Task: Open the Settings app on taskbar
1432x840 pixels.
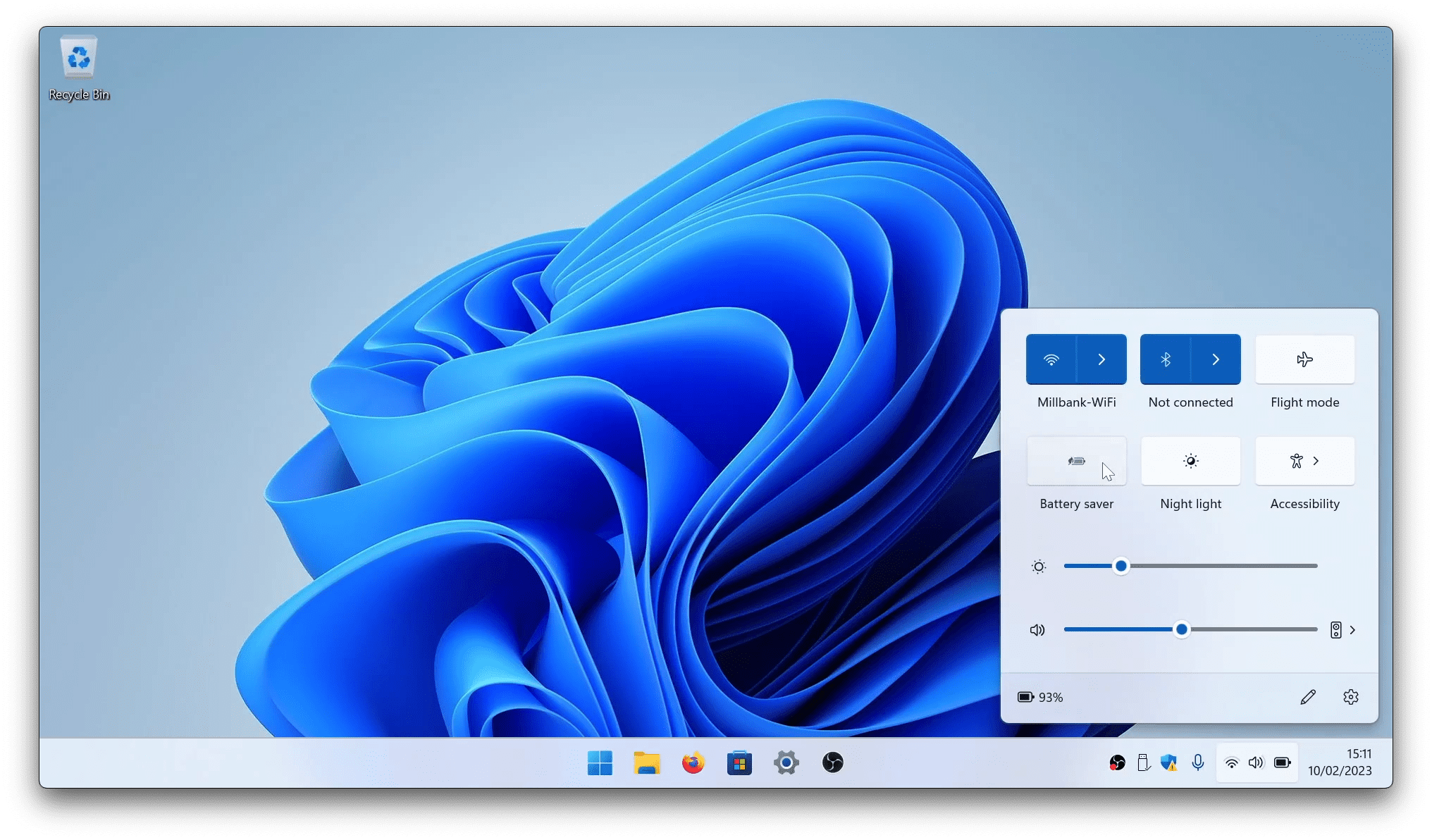Action: click(x=786, y=762)
